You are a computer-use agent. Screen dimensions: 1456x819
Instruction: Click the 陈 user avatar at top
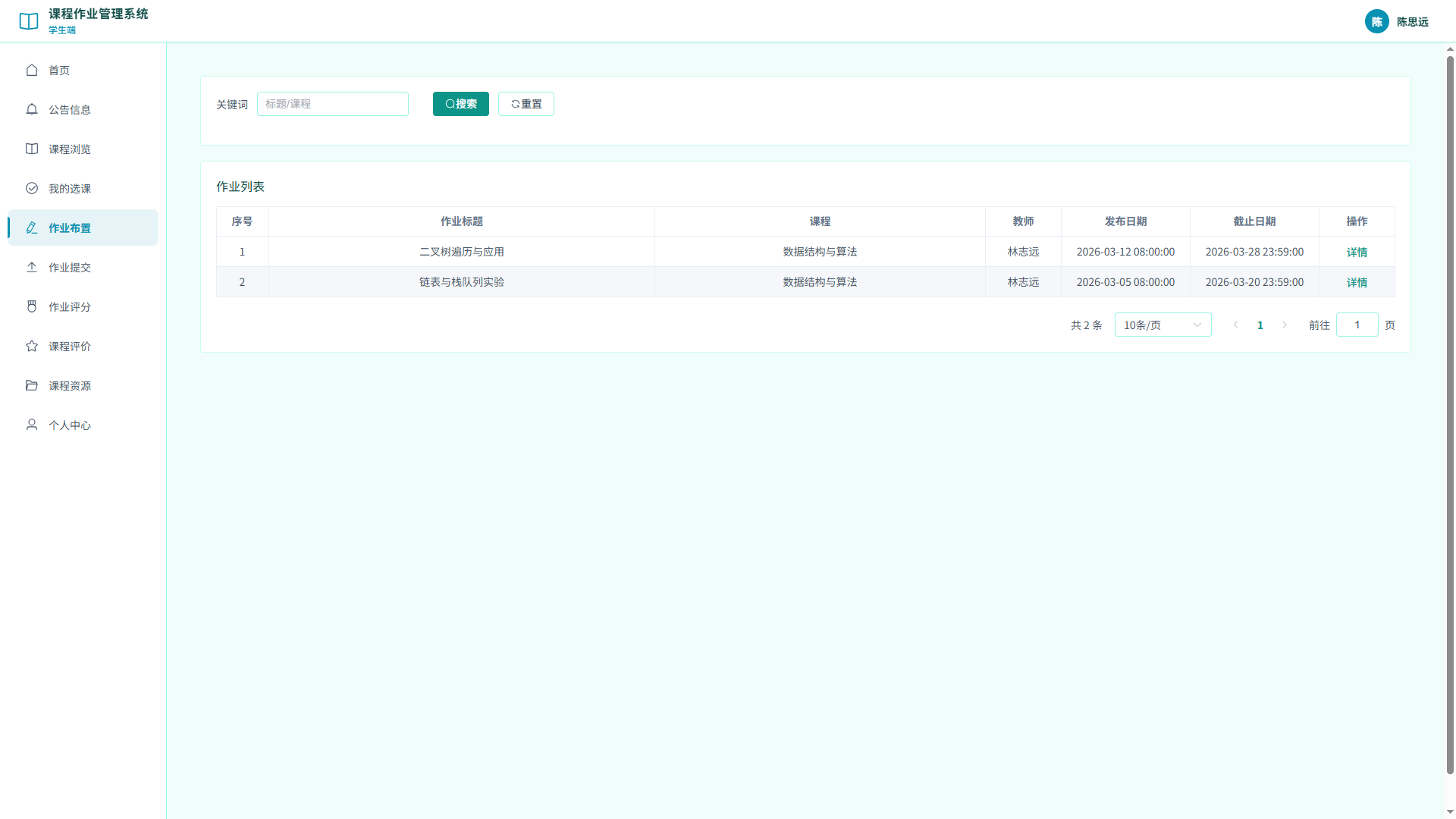point(1377,21)
